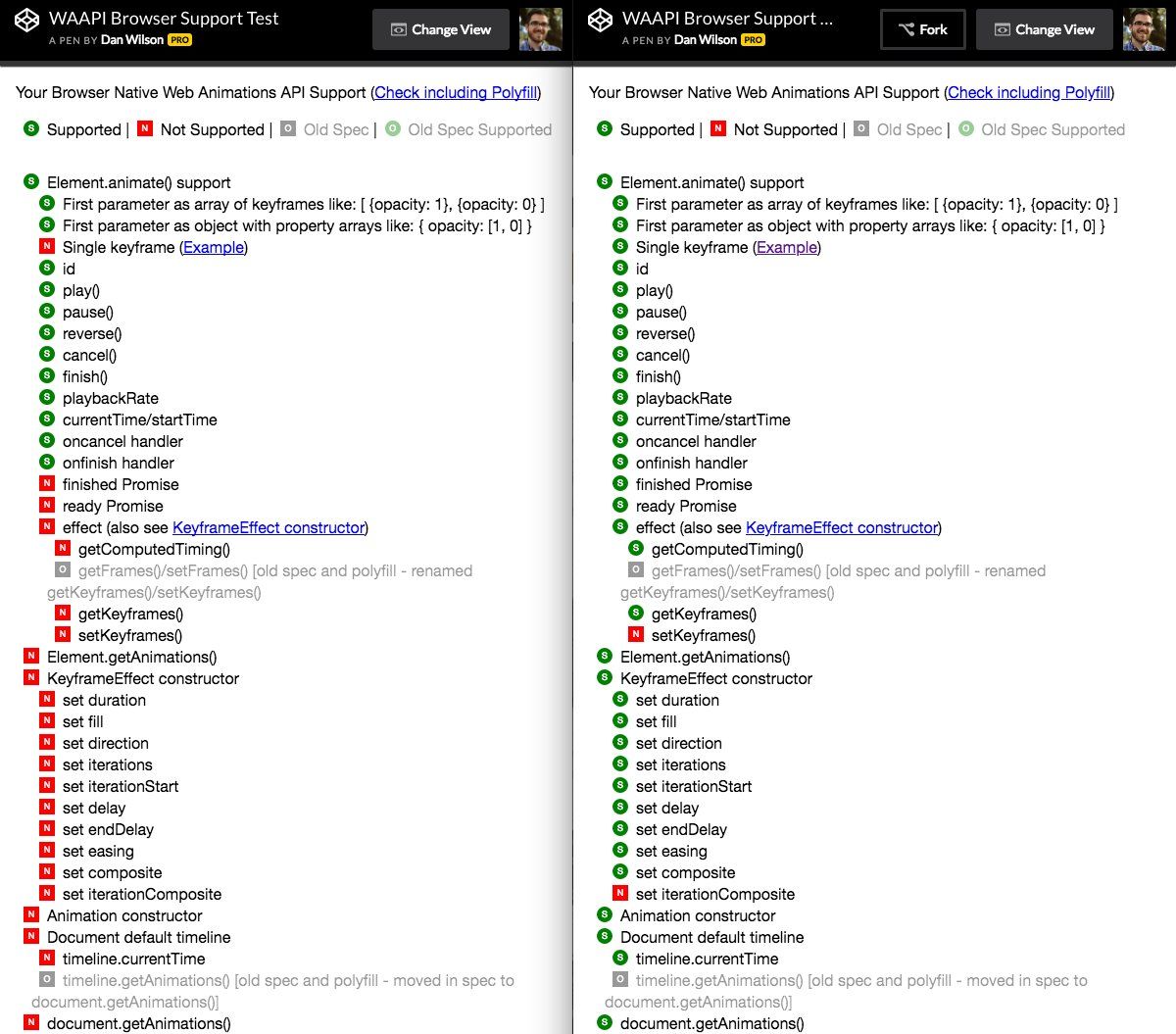The image size is (1176, 1034).
Task: Click red Not Supported legend icon, left pane
Action: coord(145,128)
